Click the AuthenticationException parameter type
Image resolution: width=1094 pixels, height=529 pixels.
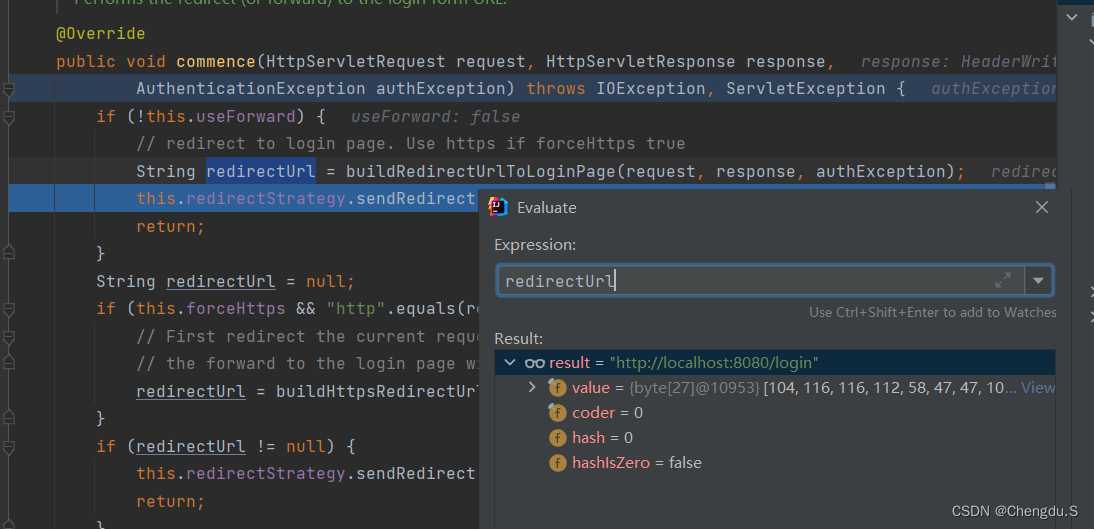pos(250,89)
